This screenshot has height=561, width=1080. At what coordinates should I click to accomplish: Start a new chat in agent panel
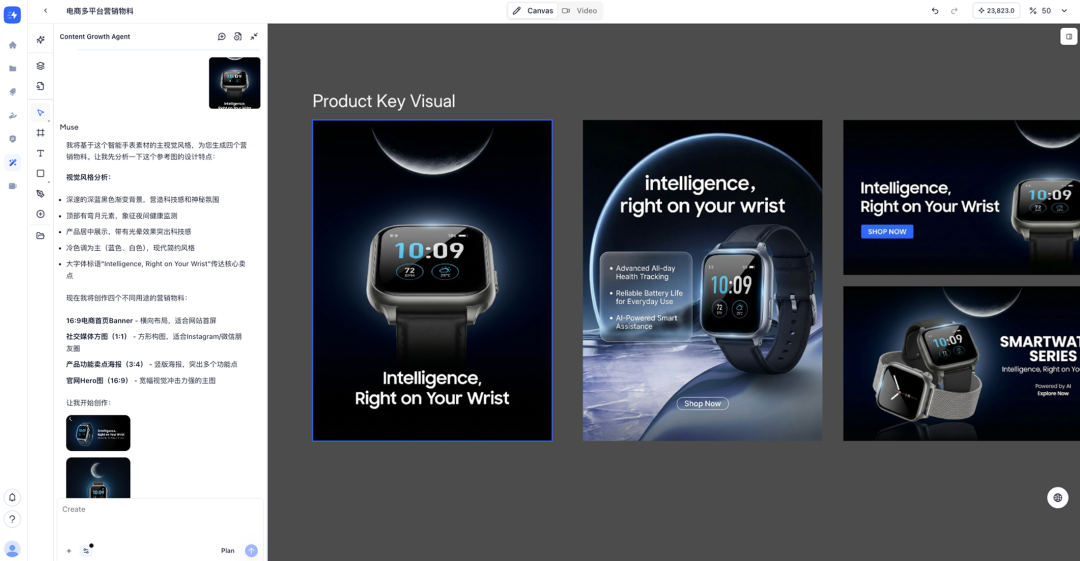pos(222,37)
